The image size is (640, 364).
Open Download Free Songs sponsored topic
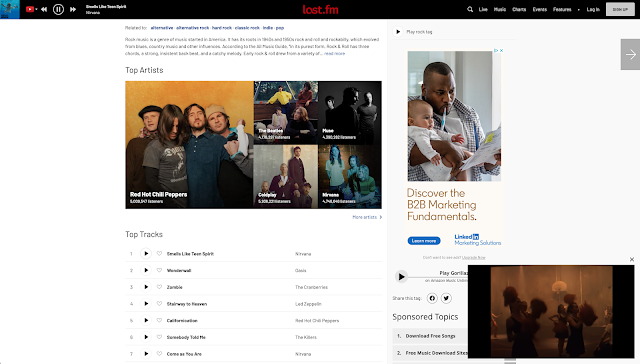430,336
